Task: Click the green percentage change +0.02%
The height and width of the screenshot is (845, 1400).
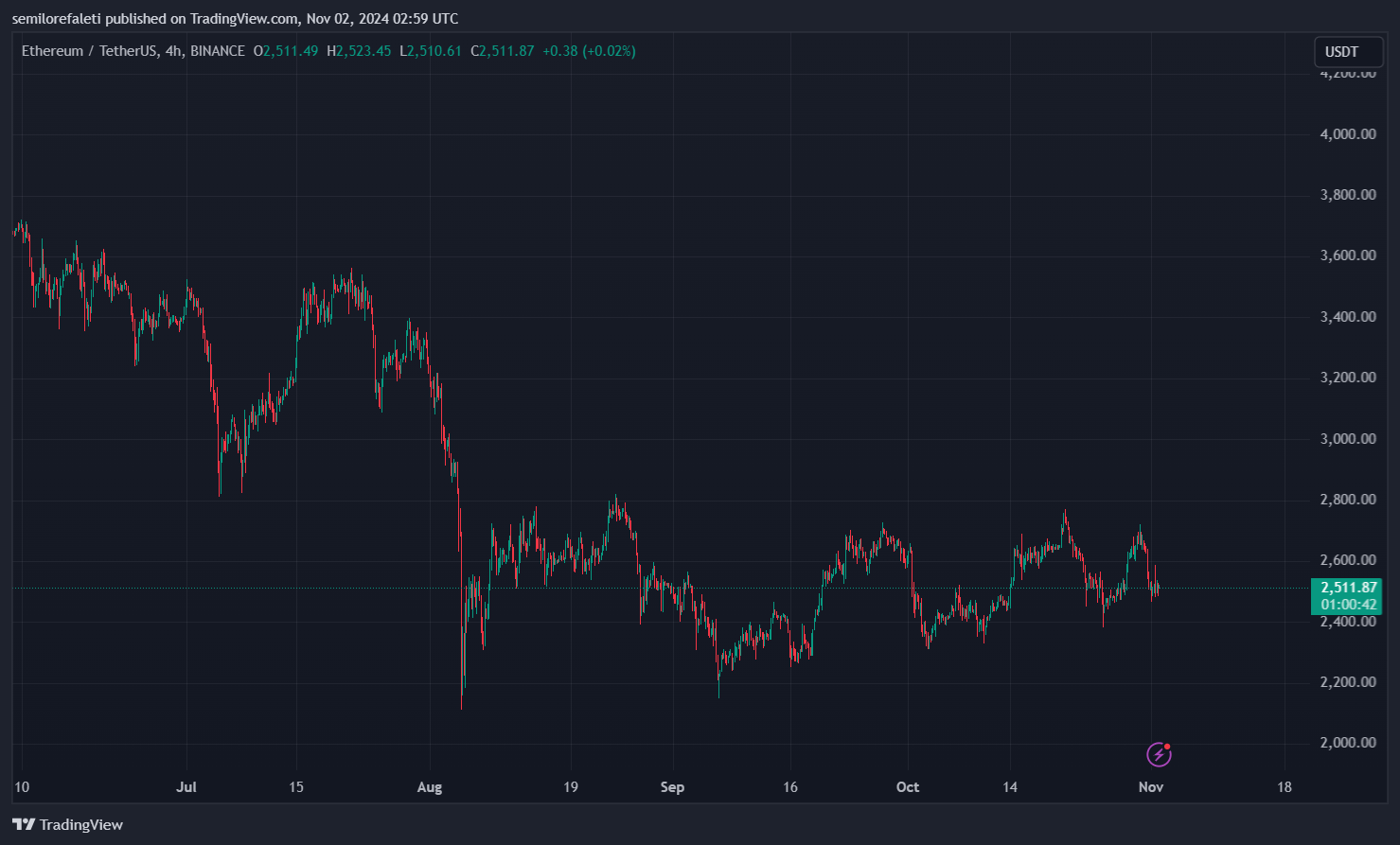Action: [x=610, y=51]
